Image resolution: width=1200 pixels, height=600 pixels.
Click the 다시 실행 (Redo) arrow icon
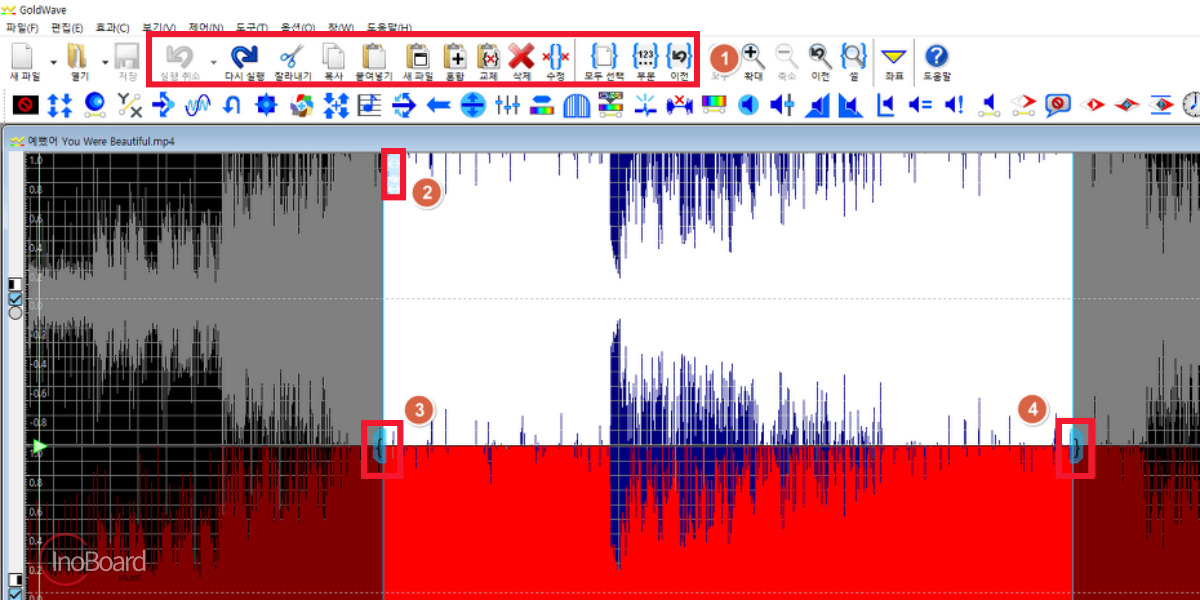(244, 56)
